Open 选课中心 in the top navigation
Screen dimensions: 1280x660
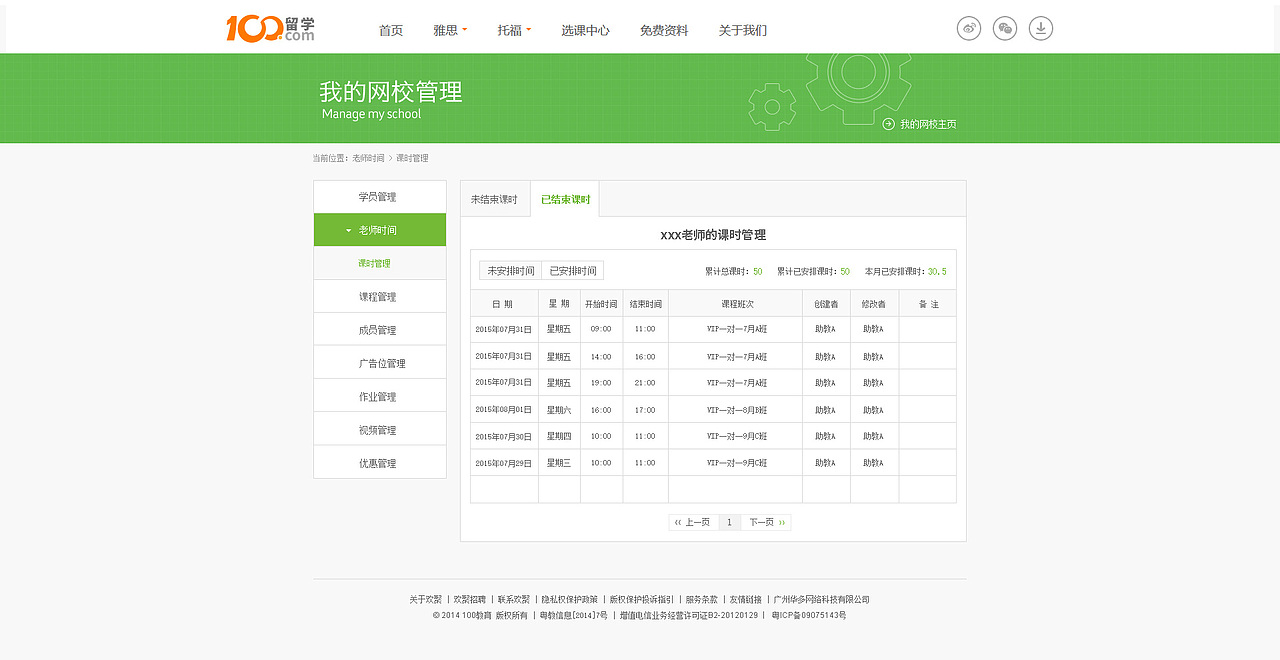pyautogui.click(x=585, y=30)
